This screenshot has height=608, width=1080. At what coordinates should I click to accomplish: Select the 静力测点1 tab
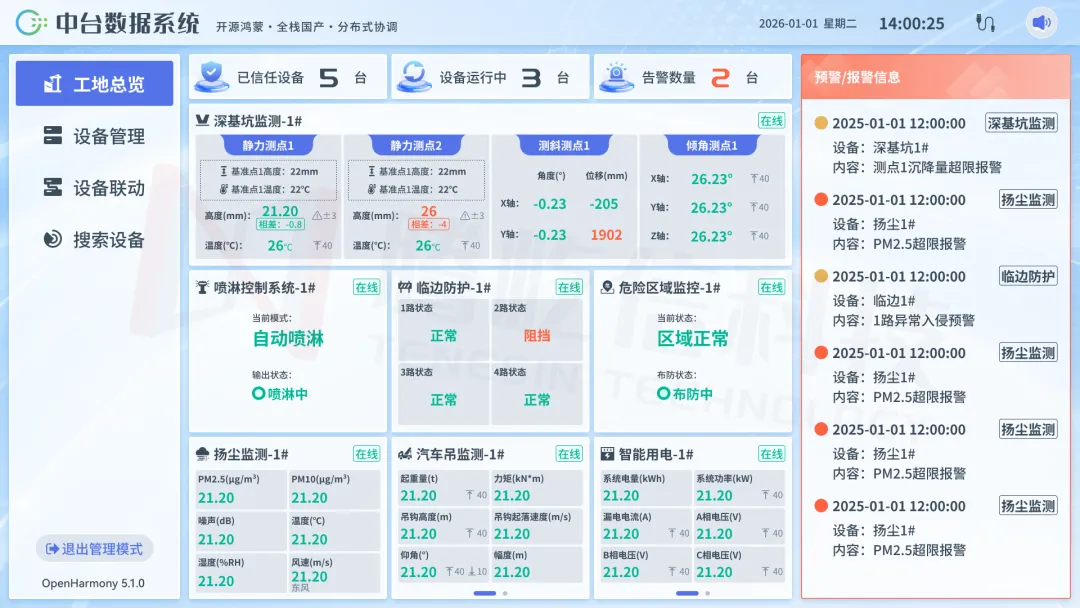tap(268, 145)
